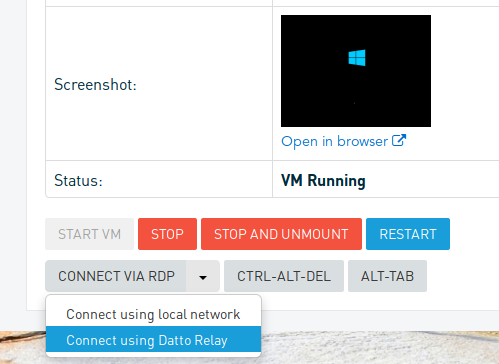This screenshot has width=499, height=364.
Task: Toggle the RDP dropdown caret arrow
Action: coord(203,277)
